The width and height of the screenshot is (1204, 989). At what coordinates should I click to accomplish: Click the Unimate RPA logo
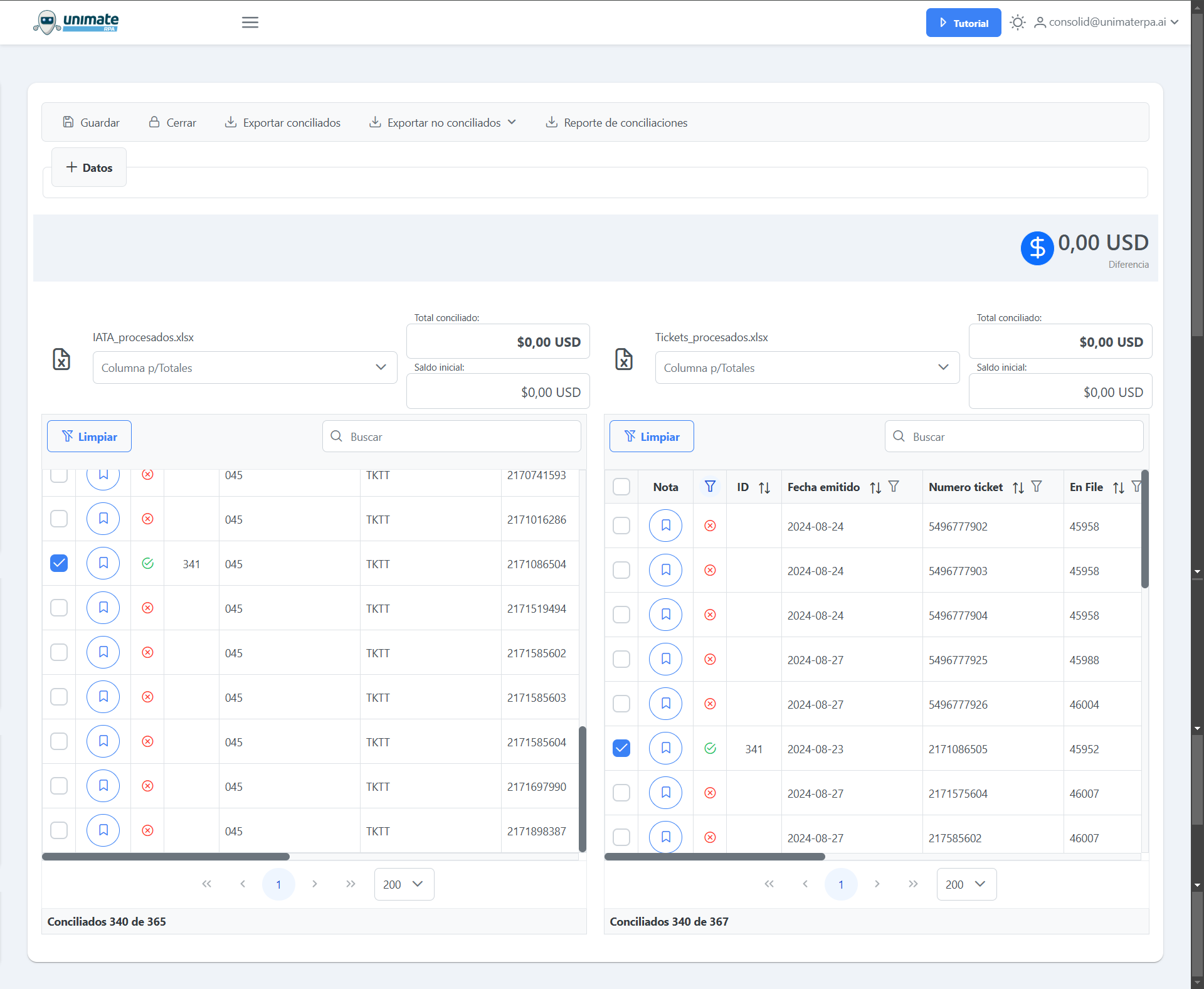pyautogui.click(x=76, y=22)
